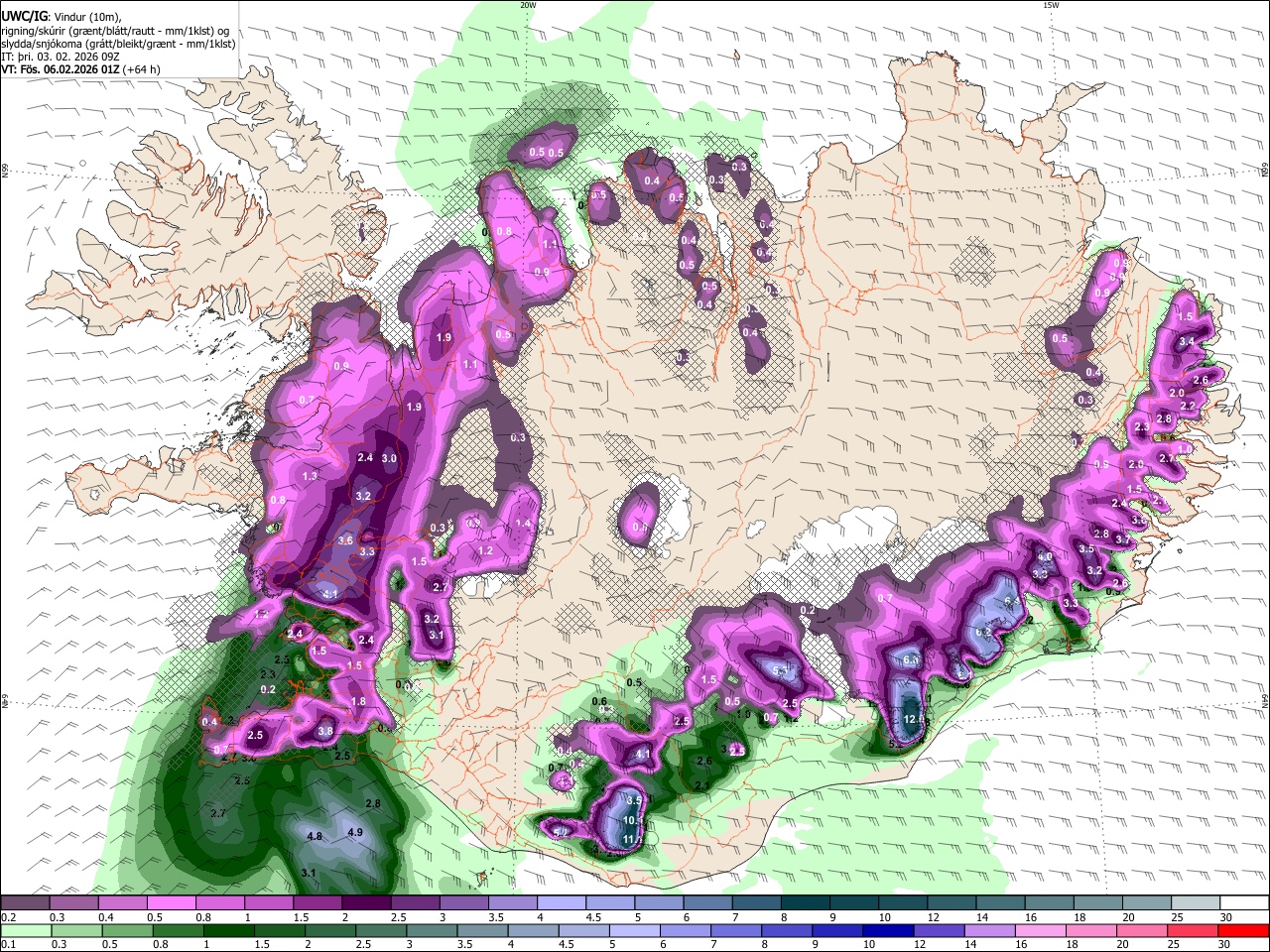The width and height of the screenshot is (1270, 952).
Task: Click the "11.1" precipitation value on the south coast
Action: pos(631,840)
